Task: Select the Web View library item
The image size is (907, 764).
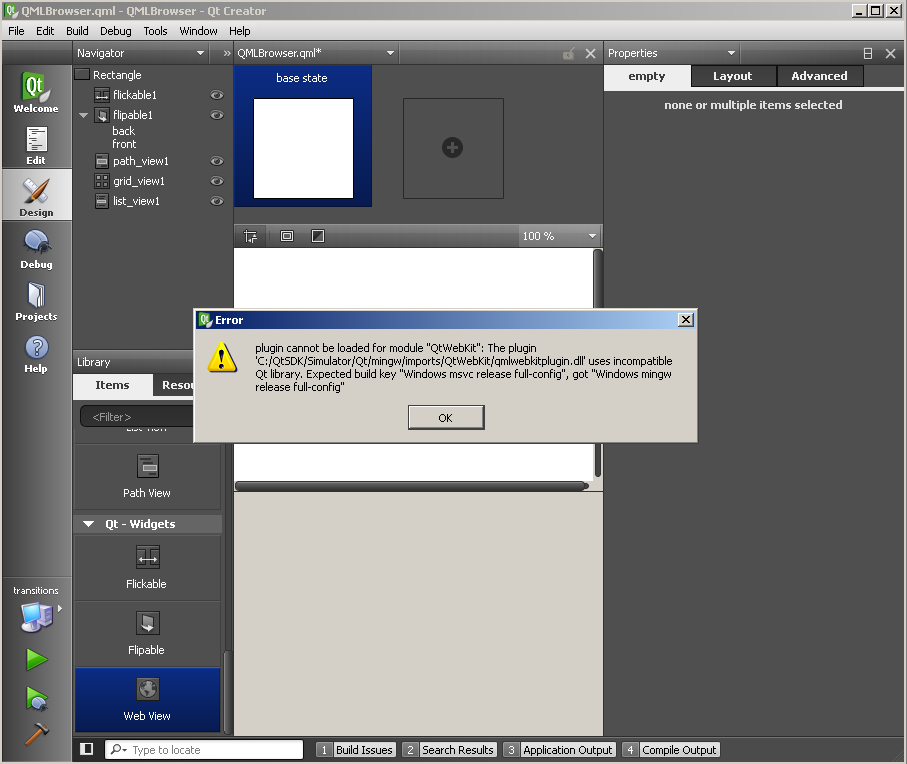Action: pyautogui.click(x=147, y=699)
